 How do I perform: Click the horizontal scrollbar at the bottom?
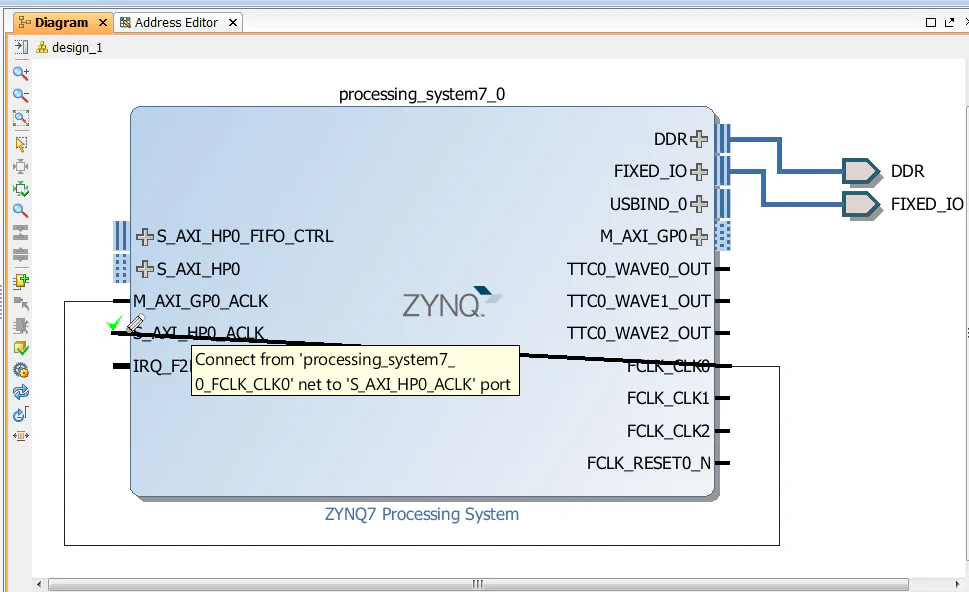click(x=477, y=583)
